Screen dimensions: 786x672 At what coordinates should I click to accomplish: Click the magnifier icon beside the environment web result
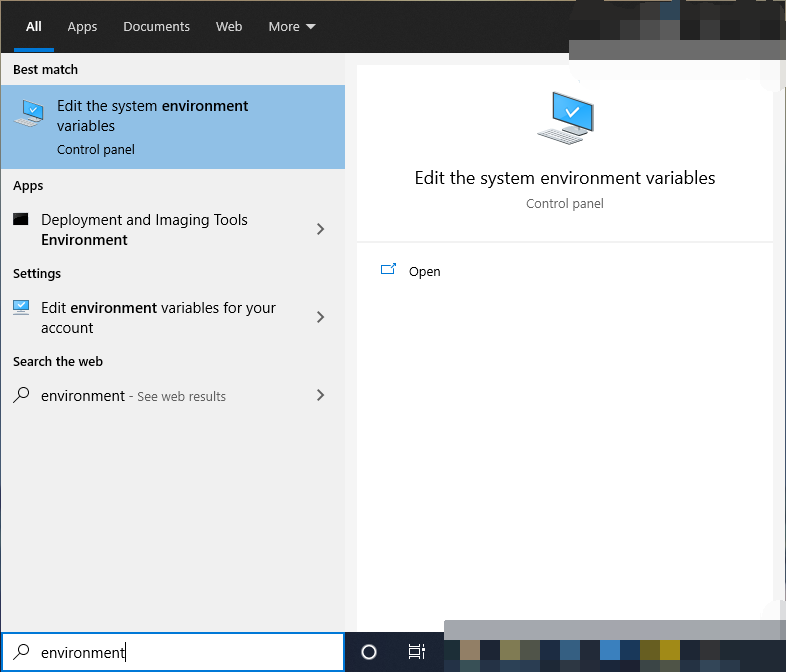tap(21, 395)
